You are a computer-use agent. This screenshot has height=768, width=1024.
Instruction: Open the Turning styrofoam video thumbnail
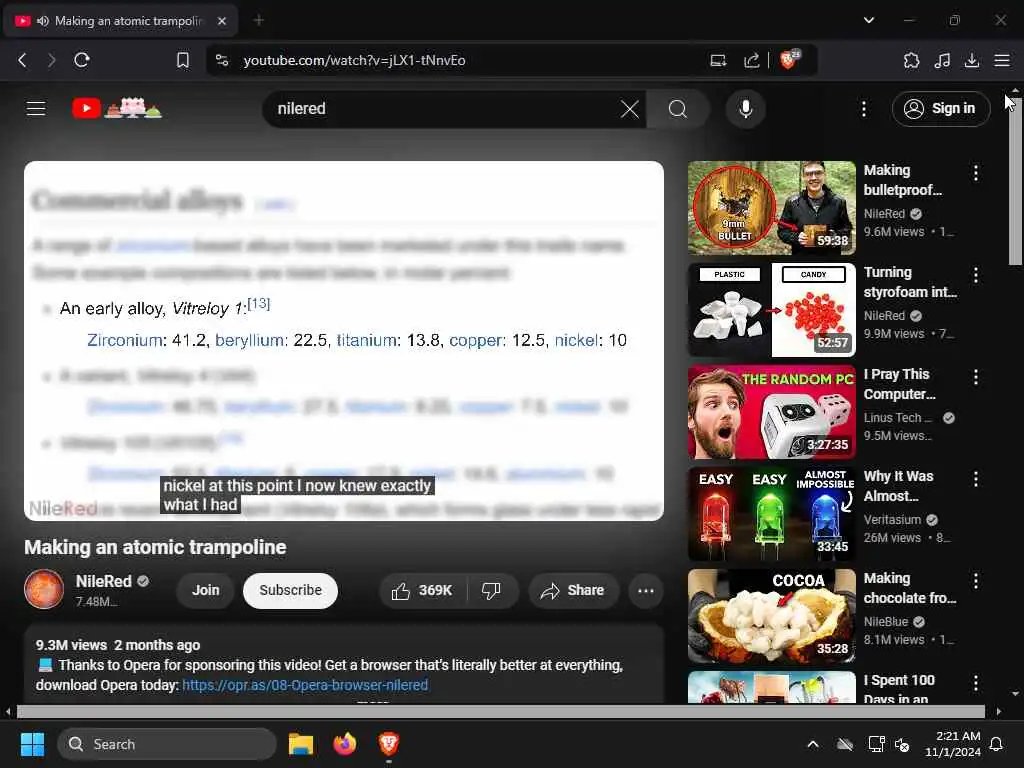772,310
